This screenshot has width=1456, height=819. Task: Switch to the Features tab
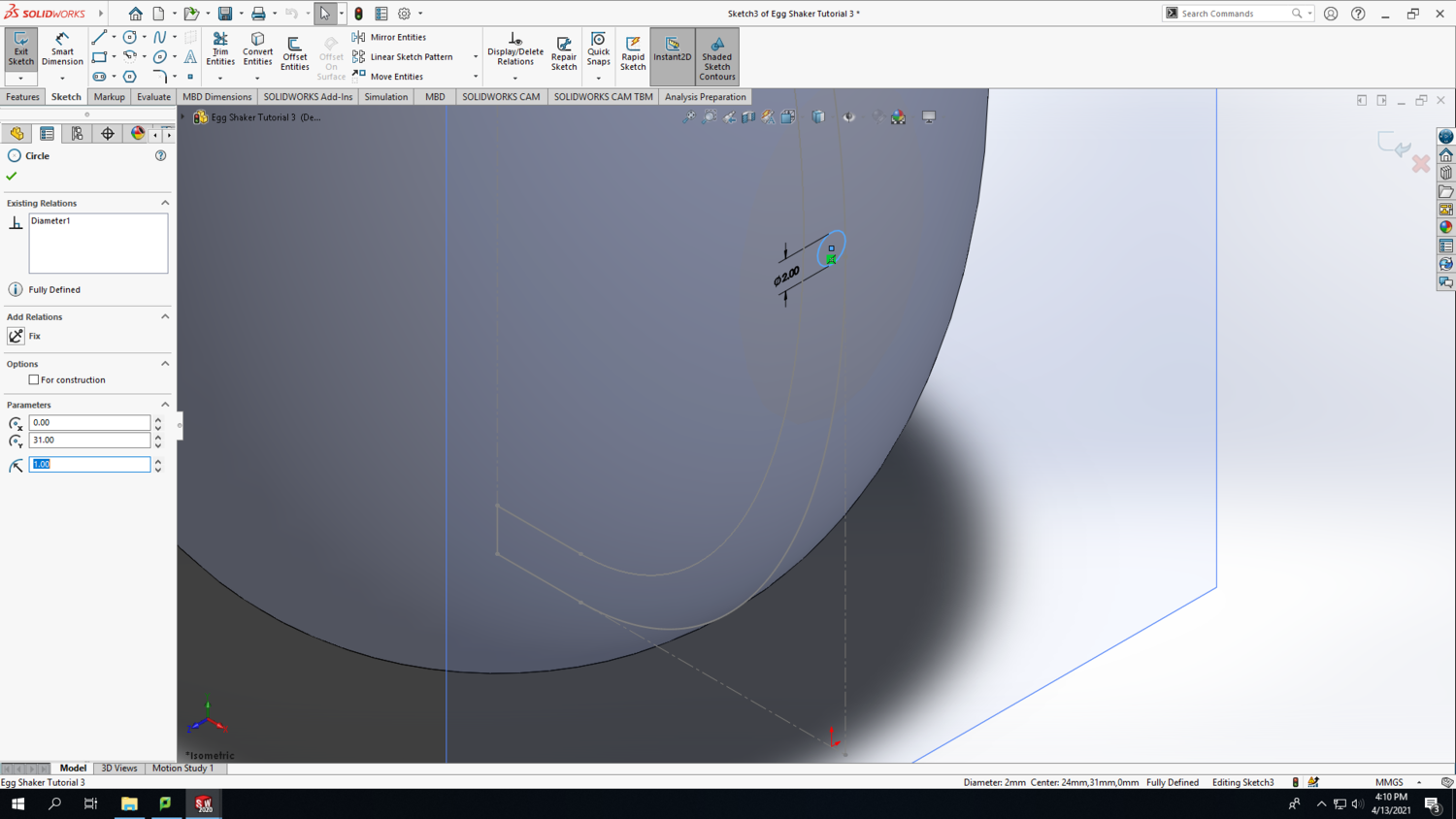(x=22, y=97)
